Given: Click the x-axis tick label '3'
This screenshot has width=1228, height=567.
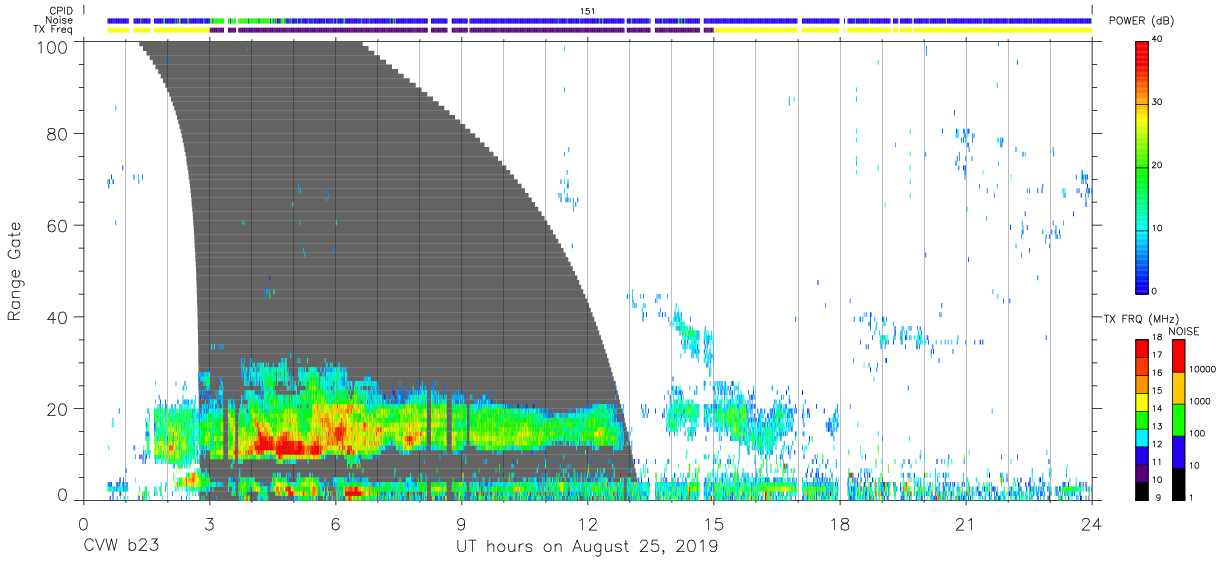Looking at the screenshot, I should click(x=209, y=524).
